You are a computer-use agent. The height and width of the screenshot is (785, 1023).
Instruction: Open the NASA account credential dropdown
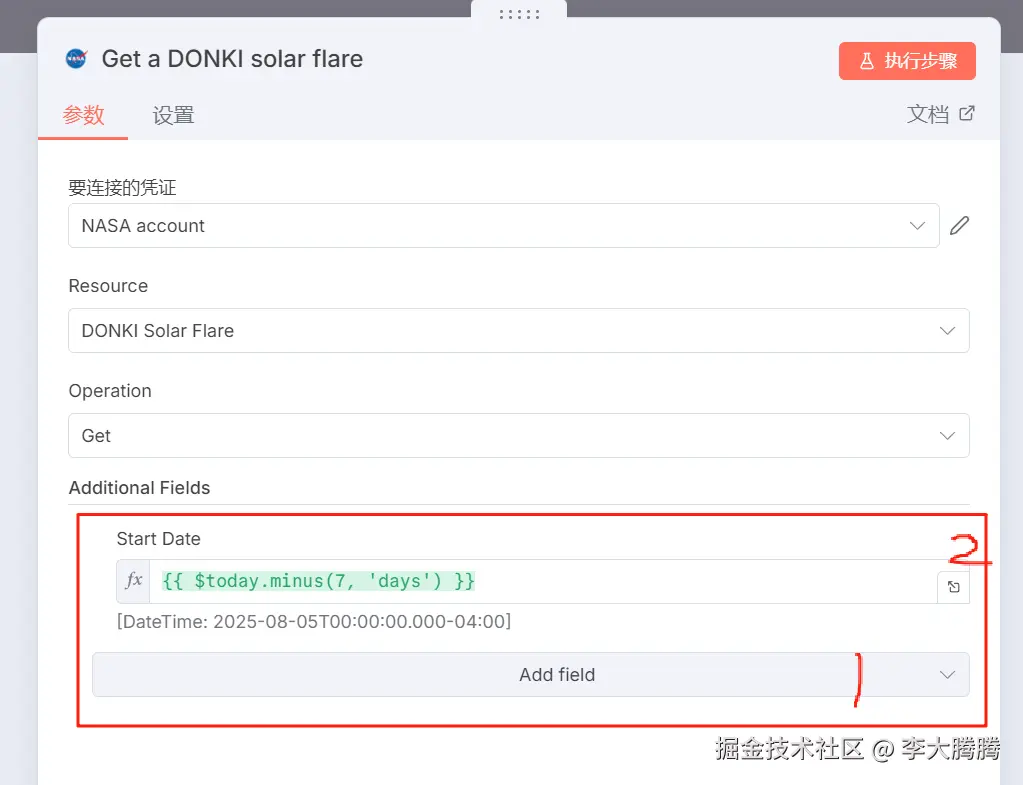point(504,226)
